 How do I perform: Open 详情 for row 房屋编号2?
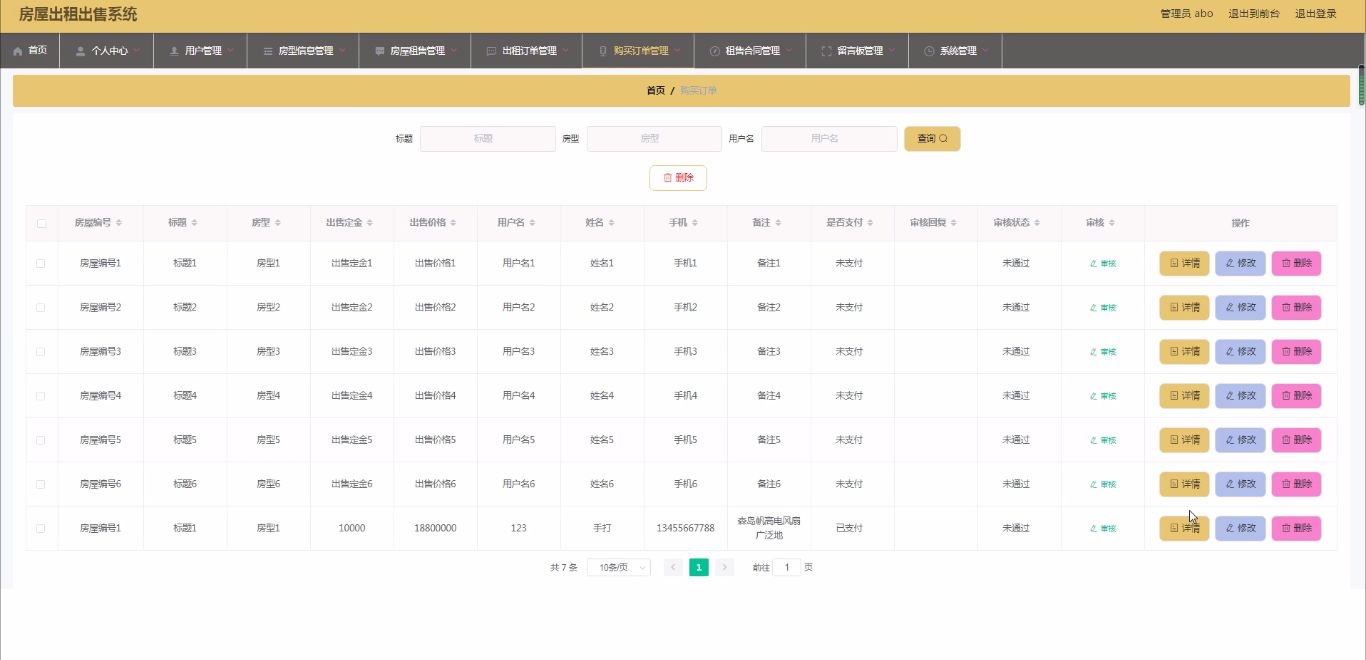point(1184,308)
